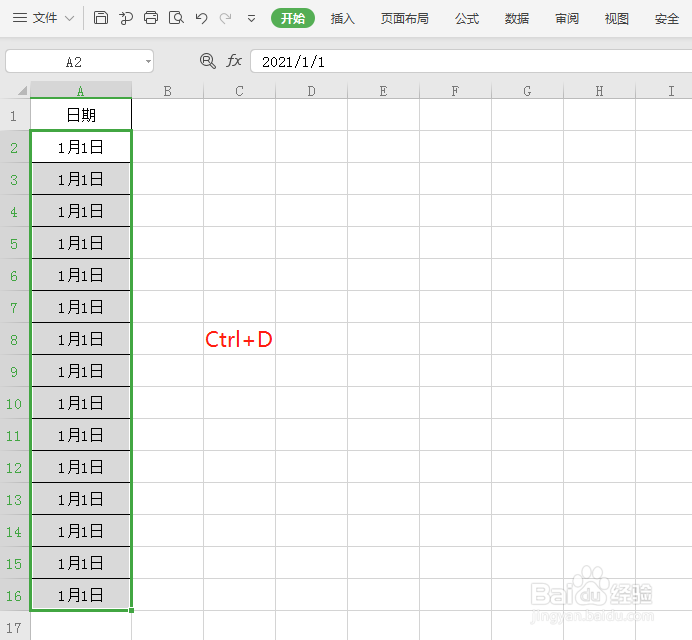Open Print Preview icon
Viewport: 692px width, 640px height.
coord(176,18)
